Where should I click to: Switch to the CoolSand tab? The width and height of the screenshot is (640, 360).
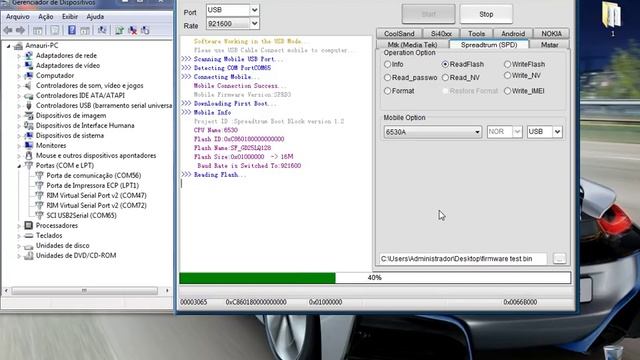point(399,33)
